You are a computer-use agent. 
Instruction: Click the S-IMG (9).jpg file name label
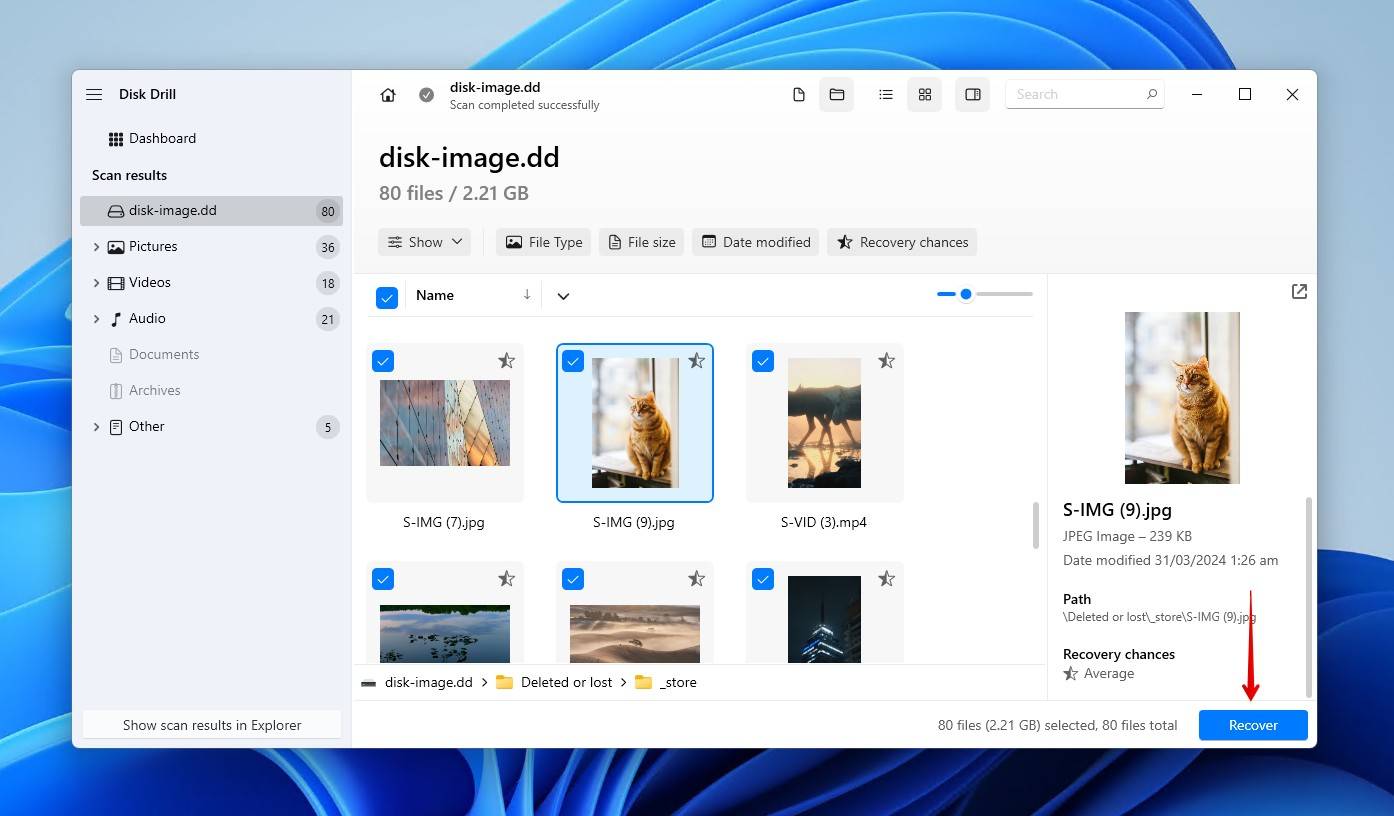point(634,522)
